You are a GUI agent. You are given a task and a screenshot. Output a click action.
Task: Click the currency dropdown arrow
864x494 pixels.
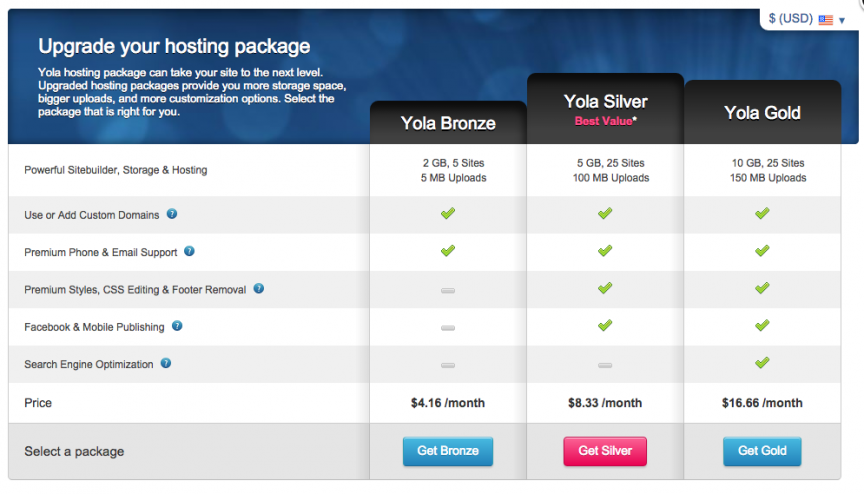(842, 20)
